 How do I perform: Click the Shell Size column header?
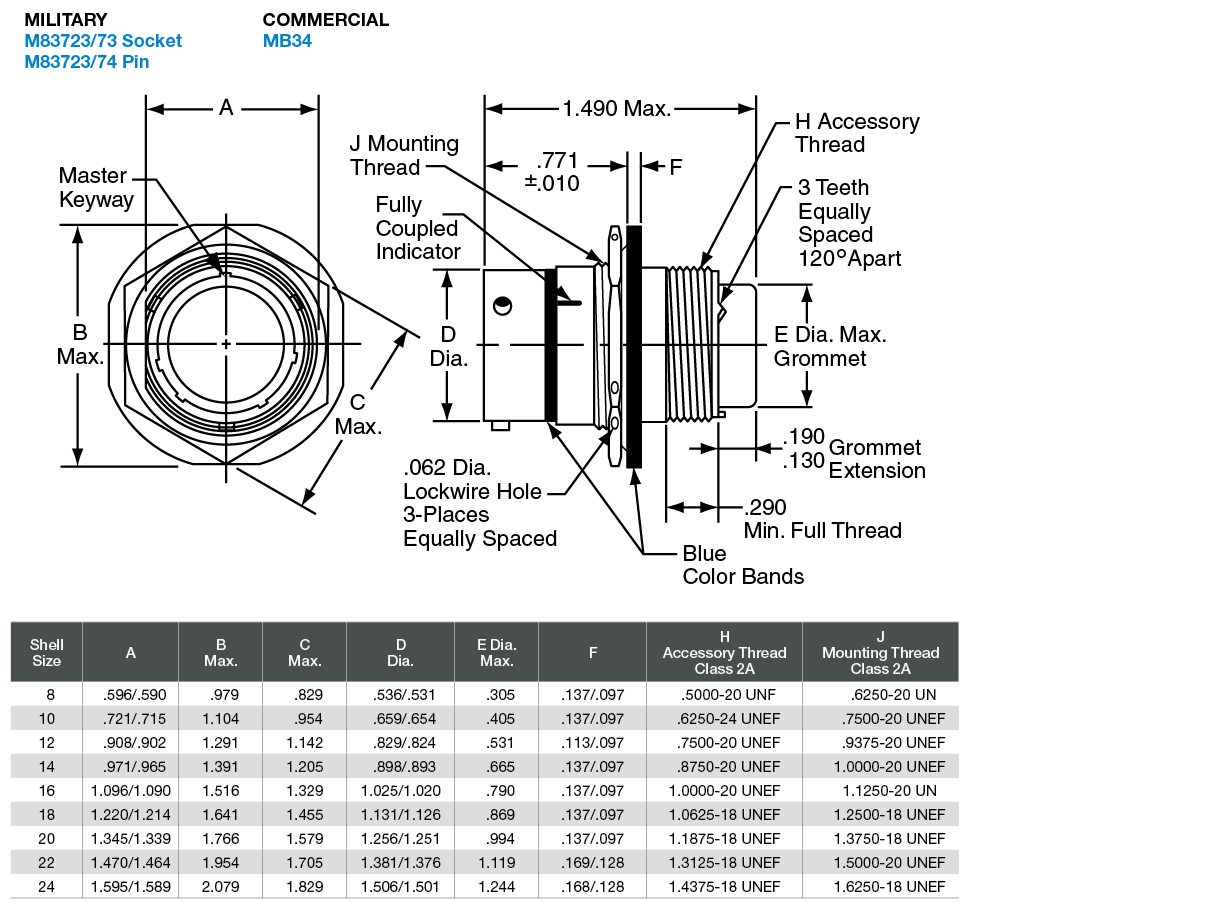(x=46, y=652)
